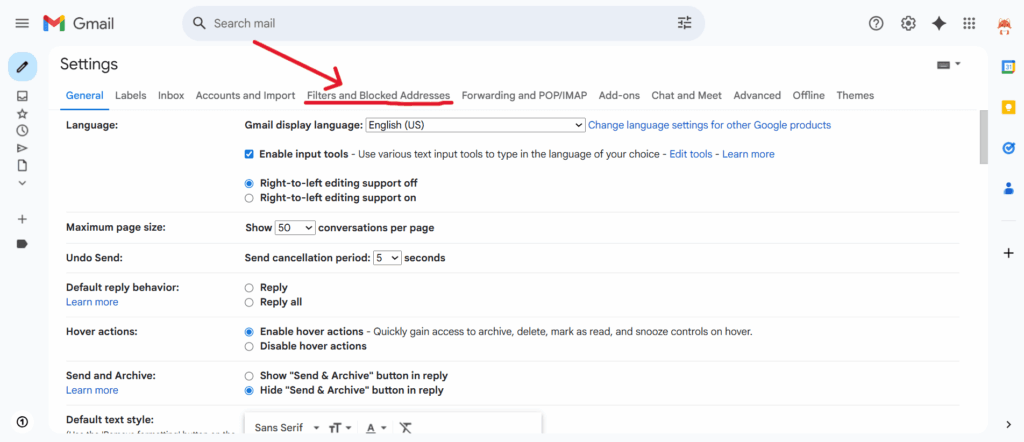This screenshot has height=442, width=1024.
Task: Open the Google apps grid
Action: (969, 24)
